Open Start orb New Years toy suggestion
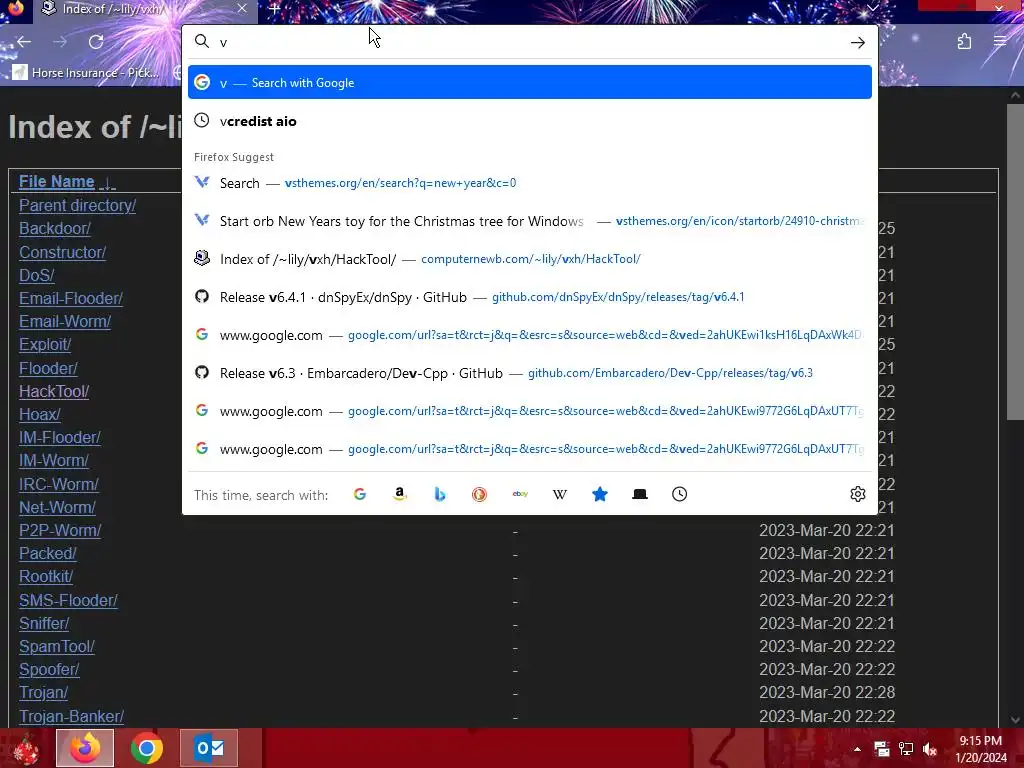This screenshot has height=768, width=1024. point(530,221)
